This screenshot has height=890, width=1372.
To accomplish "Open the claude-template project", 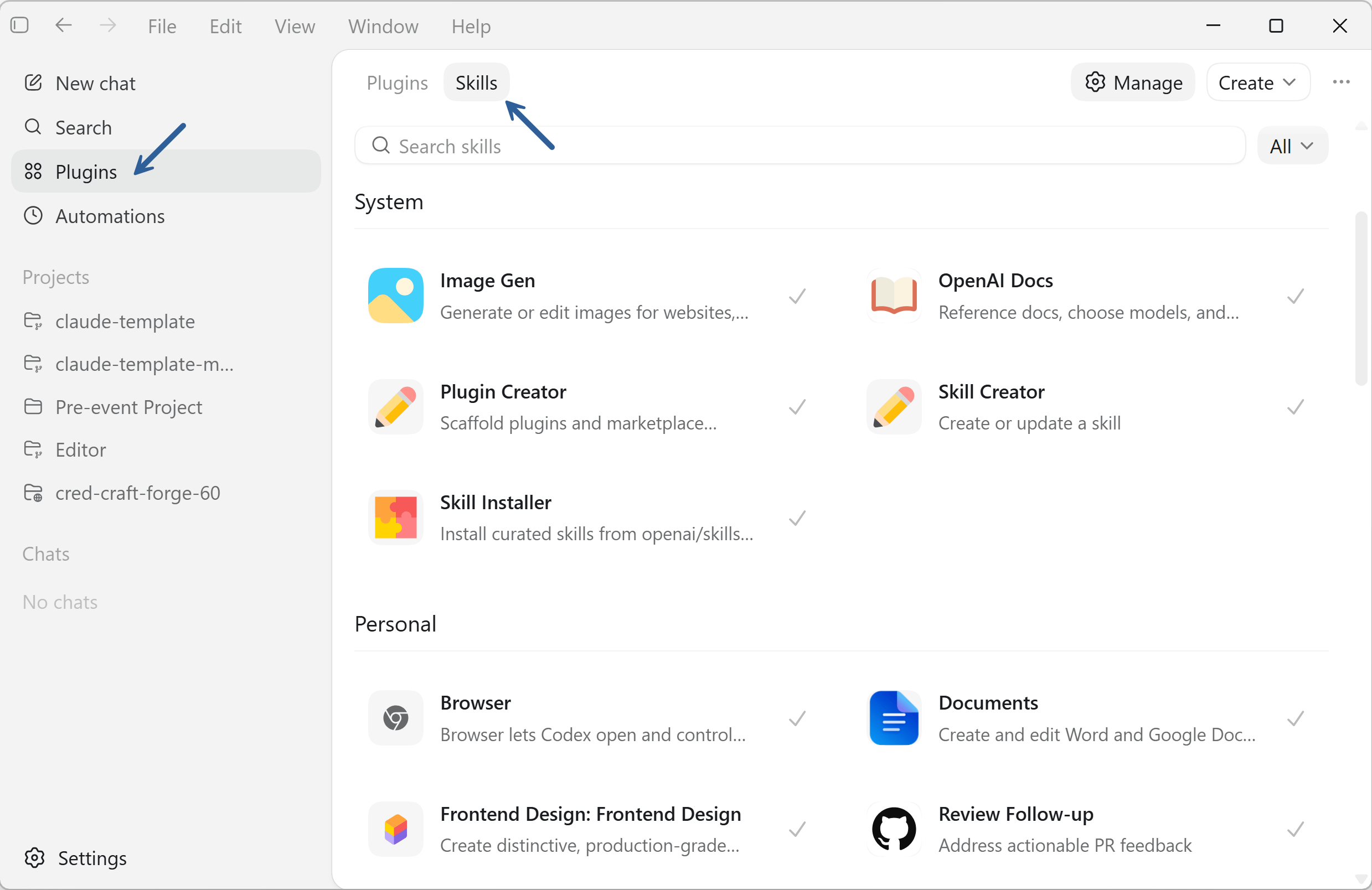I will coord(166,321).
